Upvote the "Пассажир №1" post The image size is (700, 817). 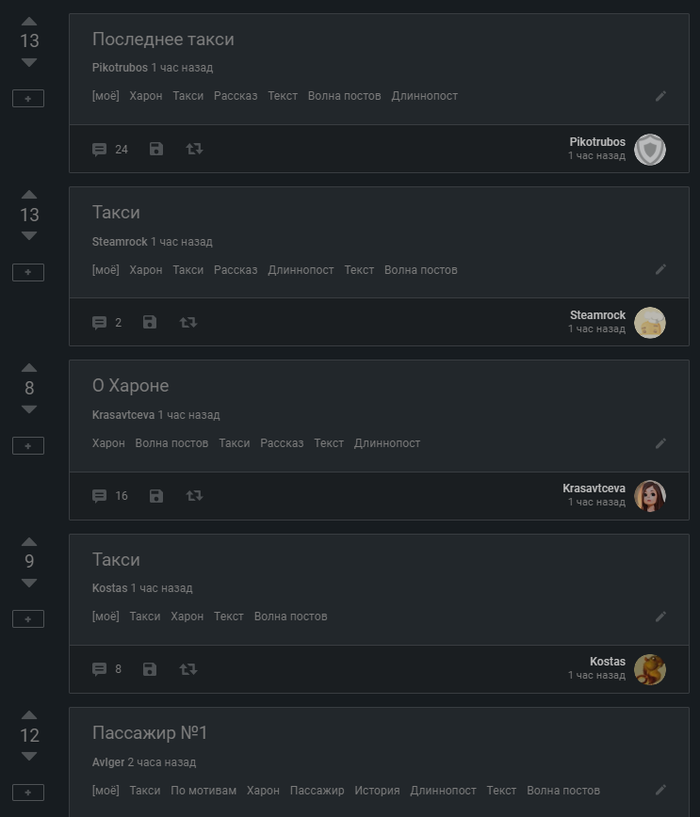(x=29, y=715)
